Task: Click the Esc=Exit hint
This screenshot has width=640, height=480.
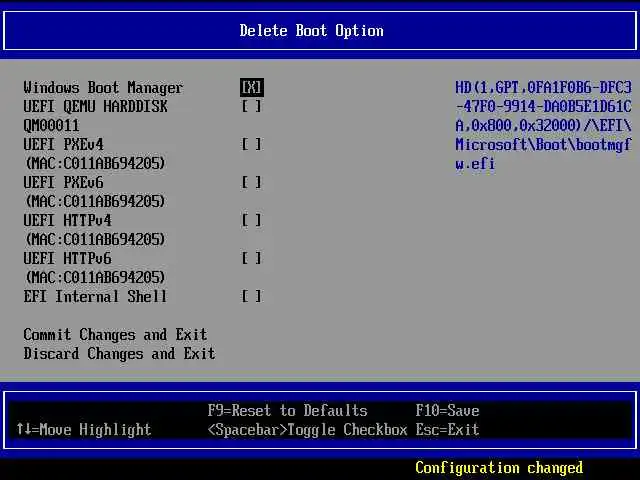Action: point(447,429)
